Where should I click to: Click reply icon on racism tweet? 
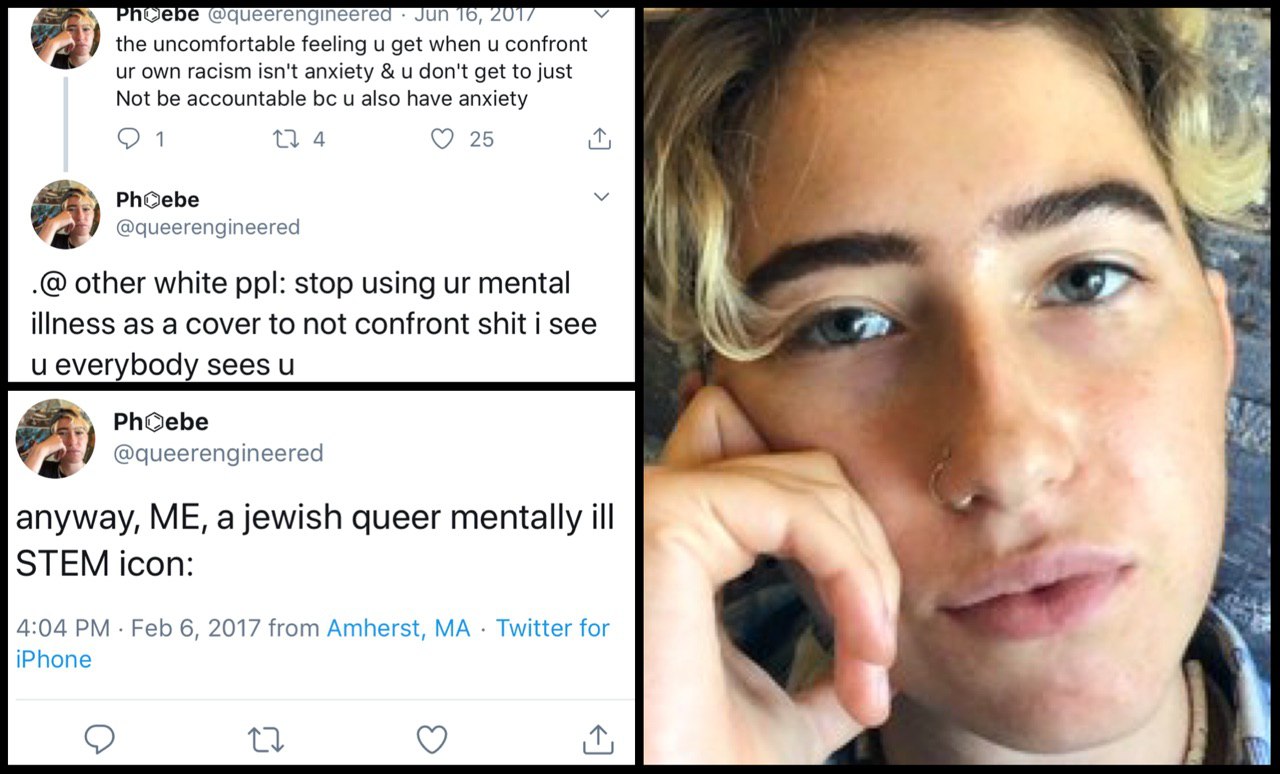[129, 139]
